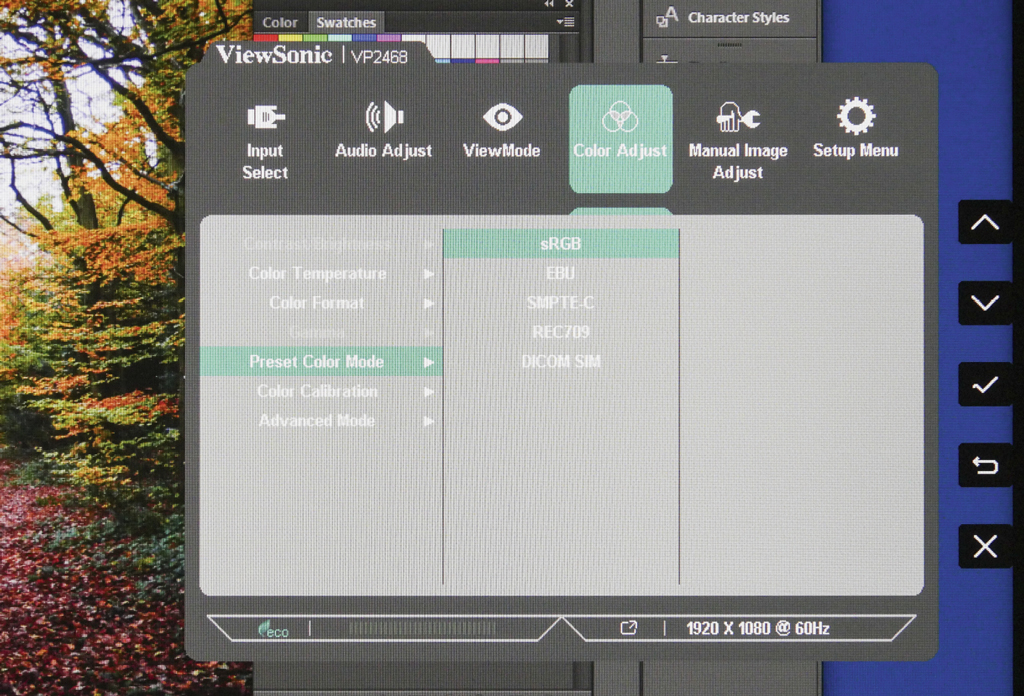Select the DICOM SIM preset option
1024x696 pixels.
tap(561, 362)
